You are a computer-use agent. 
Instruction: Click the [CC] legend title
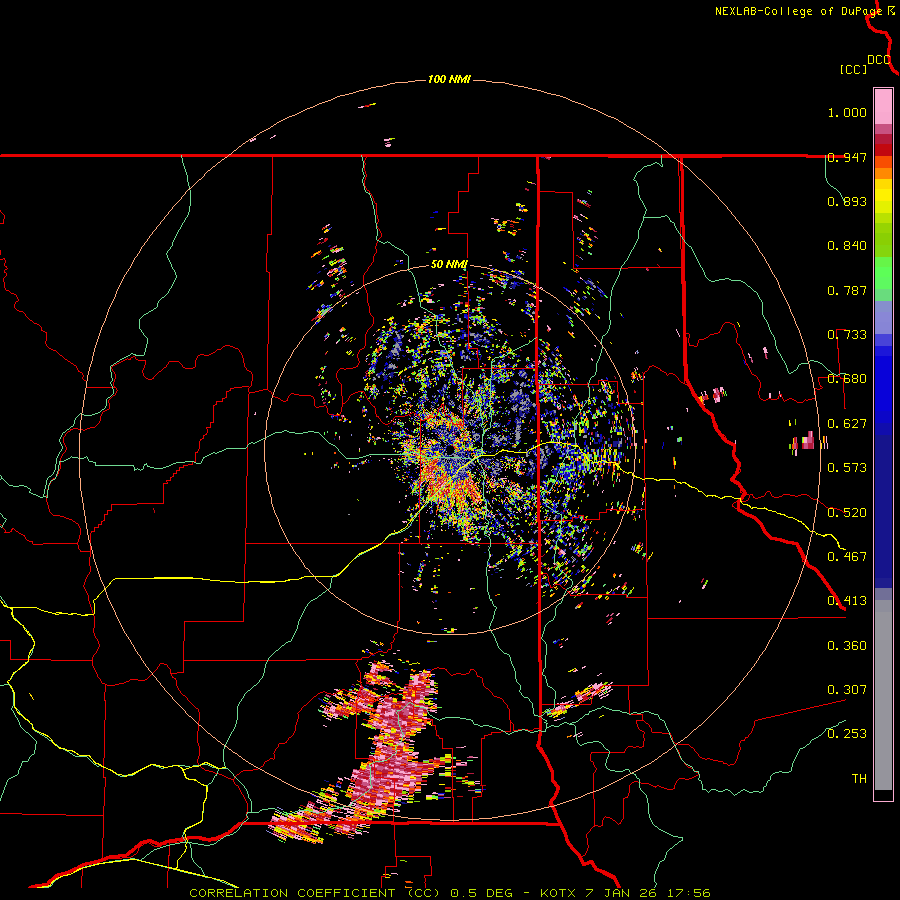click(853, 69)
